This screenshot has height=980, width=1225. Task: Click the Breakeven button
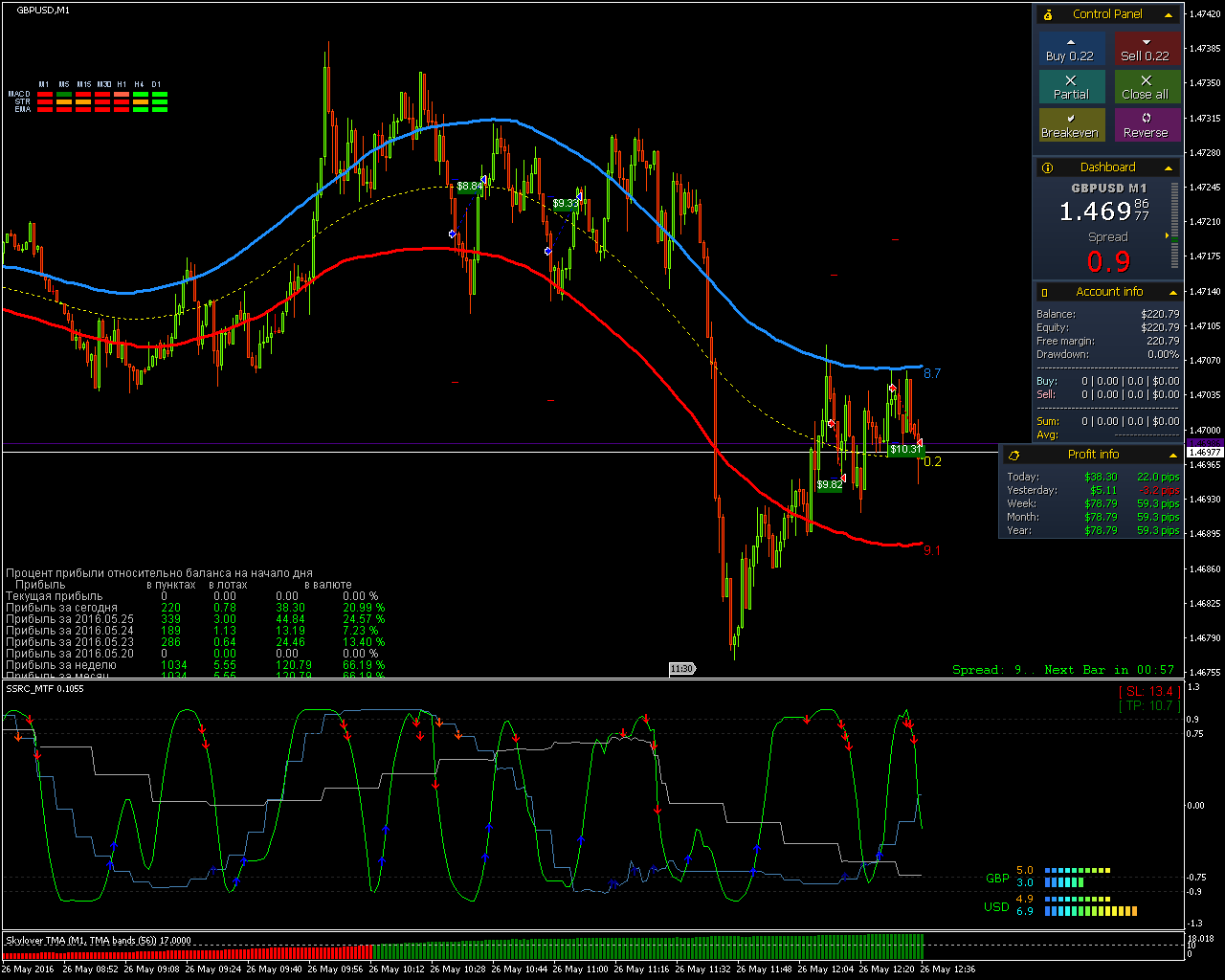1072,125
